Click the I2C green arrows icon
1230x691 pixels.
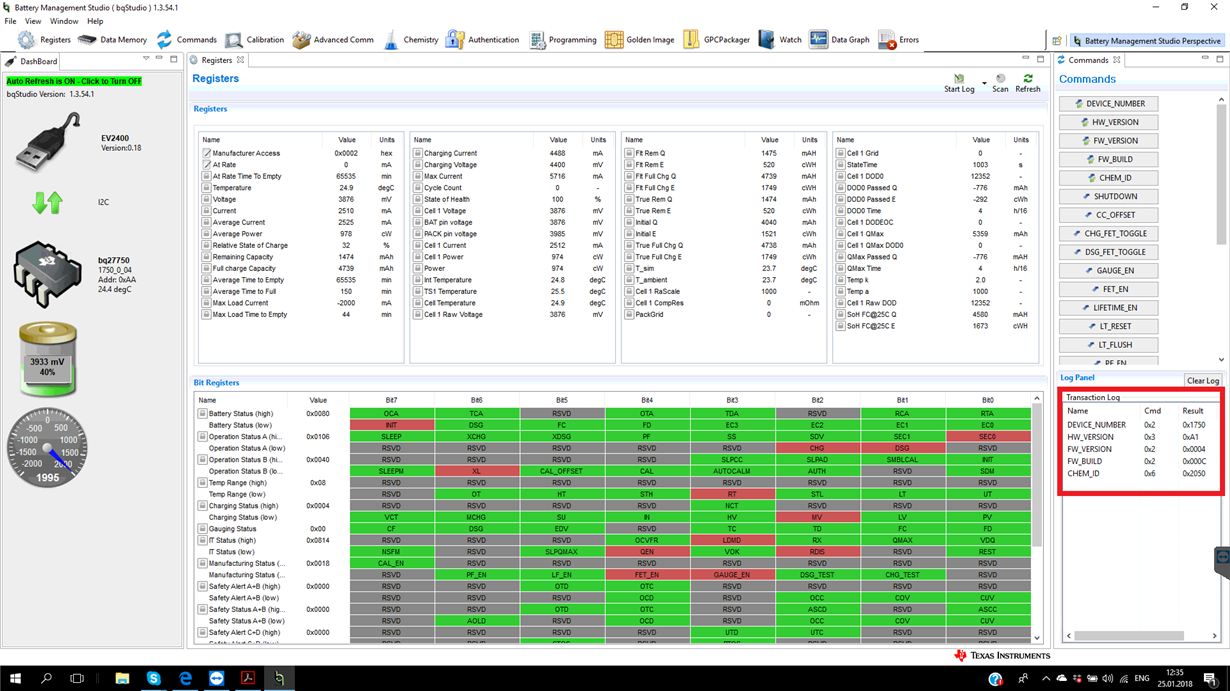[47, 202]
